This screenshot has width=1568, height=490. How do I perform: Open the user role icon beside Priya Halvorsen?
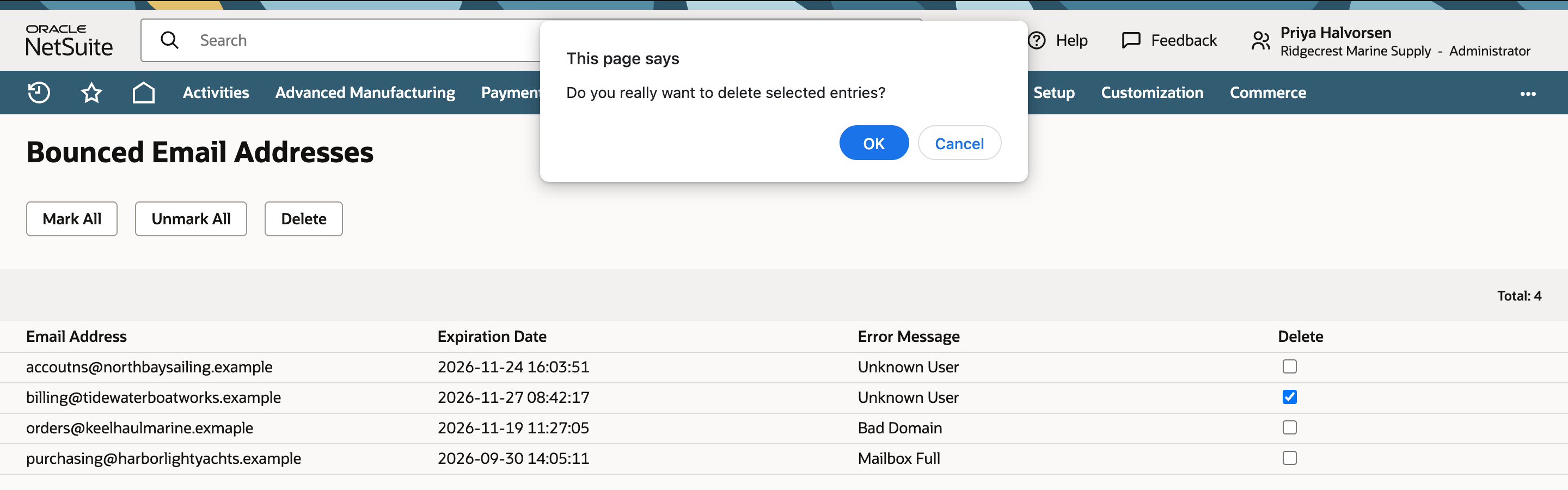pos(1260,41)
